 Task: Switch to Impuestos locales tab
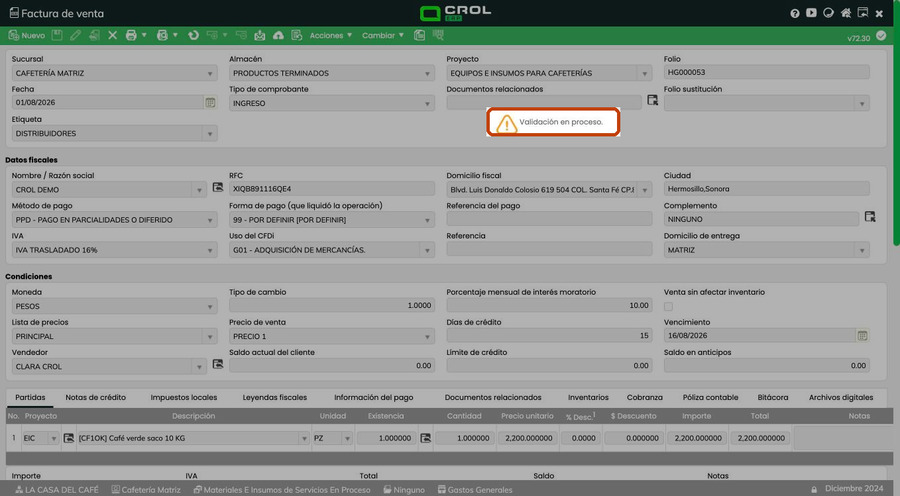point(184,397)
